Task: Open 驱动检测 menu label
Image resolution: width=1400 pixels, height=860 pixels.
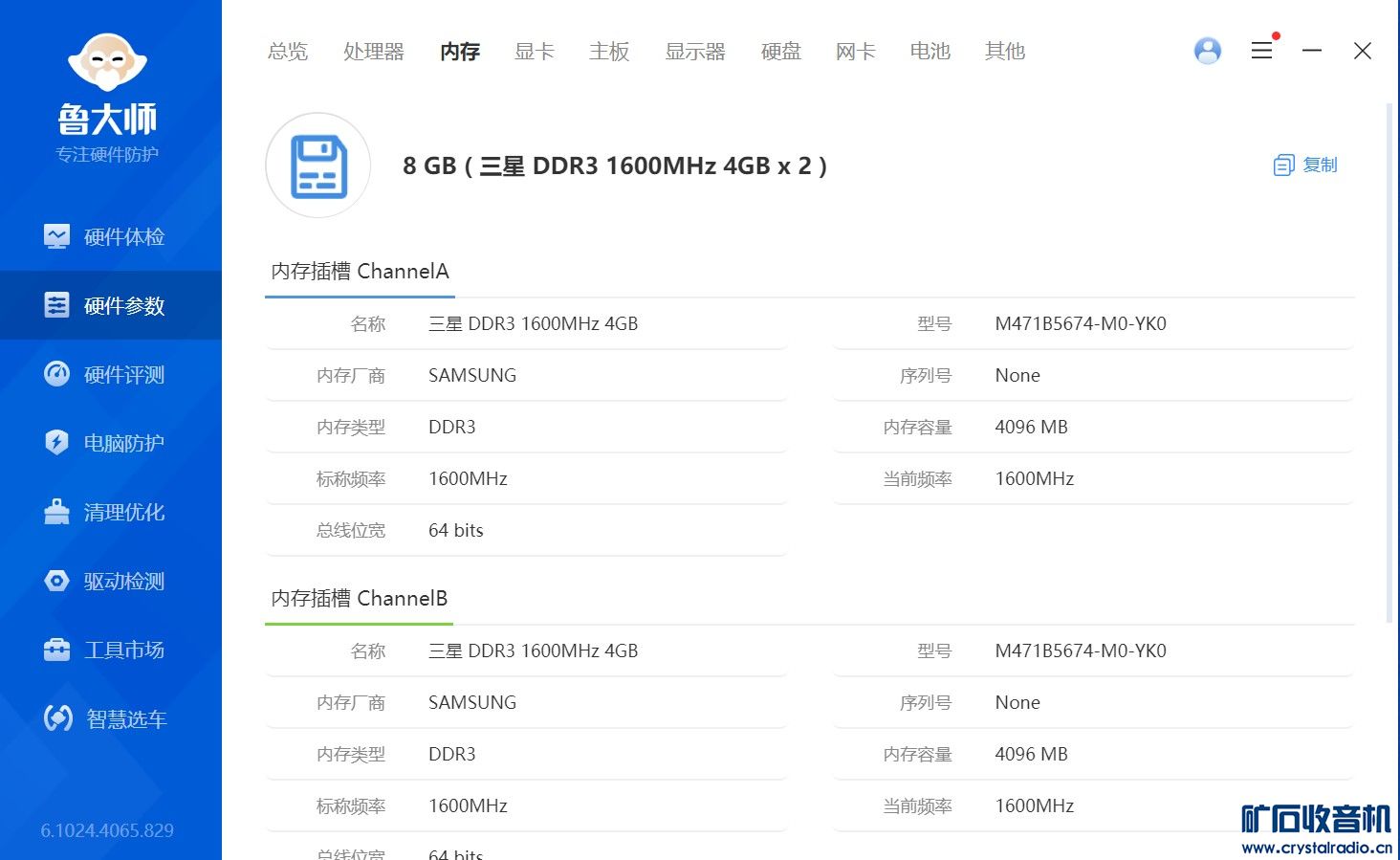Action: coord(124,581)
